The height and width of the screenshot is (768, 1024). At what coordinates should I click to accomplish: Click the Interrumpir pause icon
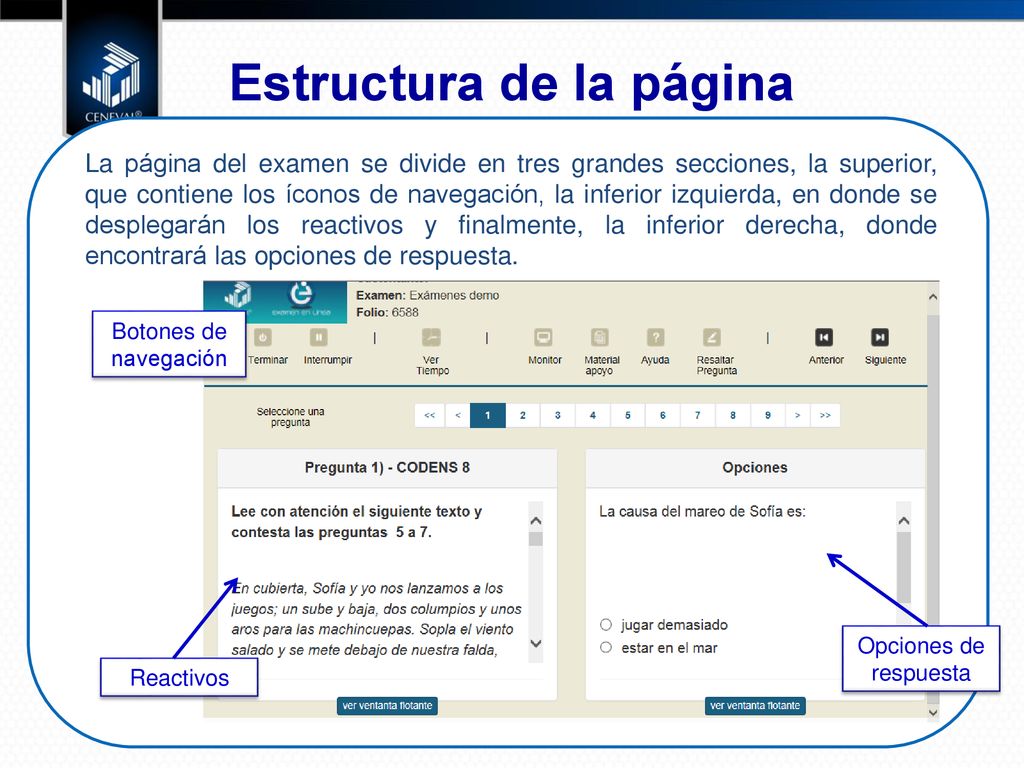[319, 338]
